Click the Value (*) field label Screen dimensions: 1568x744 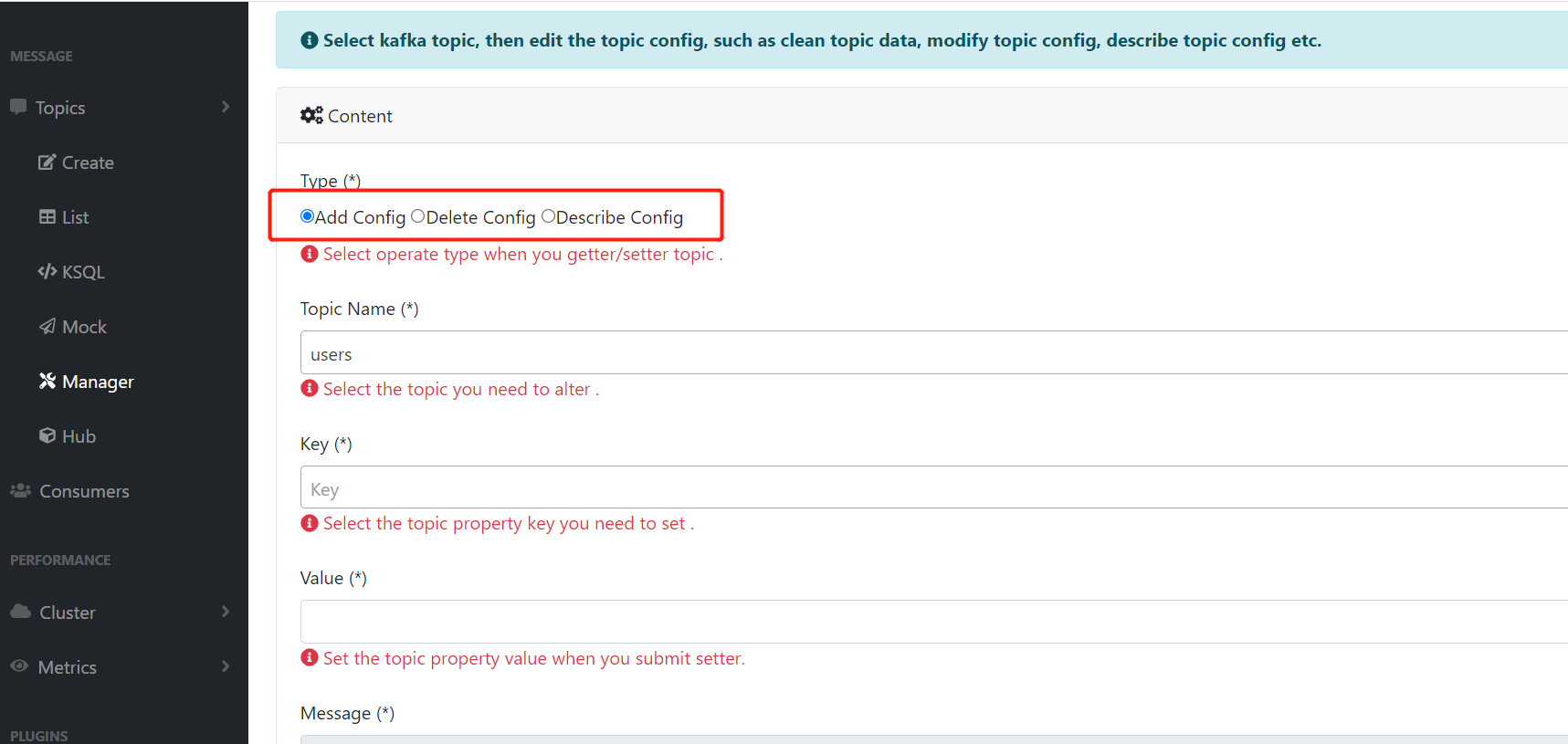333,578
